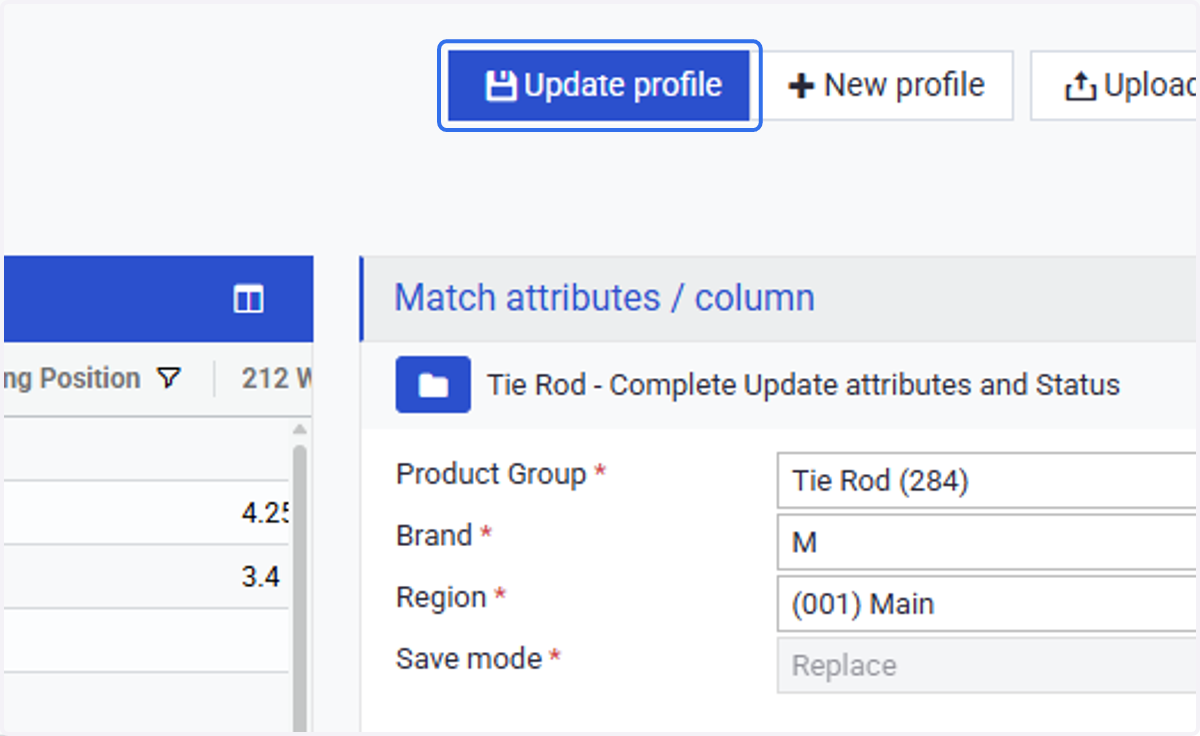Click the grid vertical scrollbar thumb
The width and height of the screenshot is (1200, 736).
pyautogui.click(x=299, y=590)
